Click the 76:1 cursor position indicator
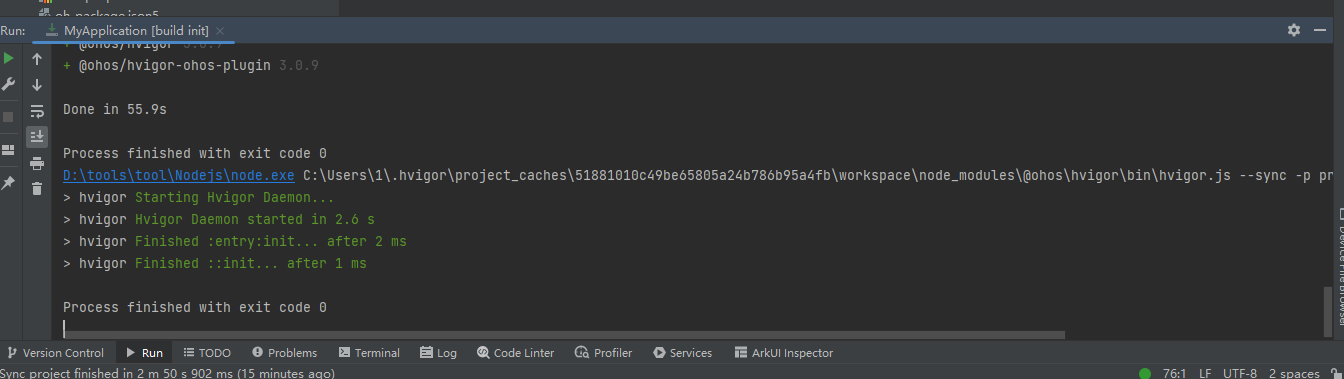The image size is (1344, 379). 1174,373
